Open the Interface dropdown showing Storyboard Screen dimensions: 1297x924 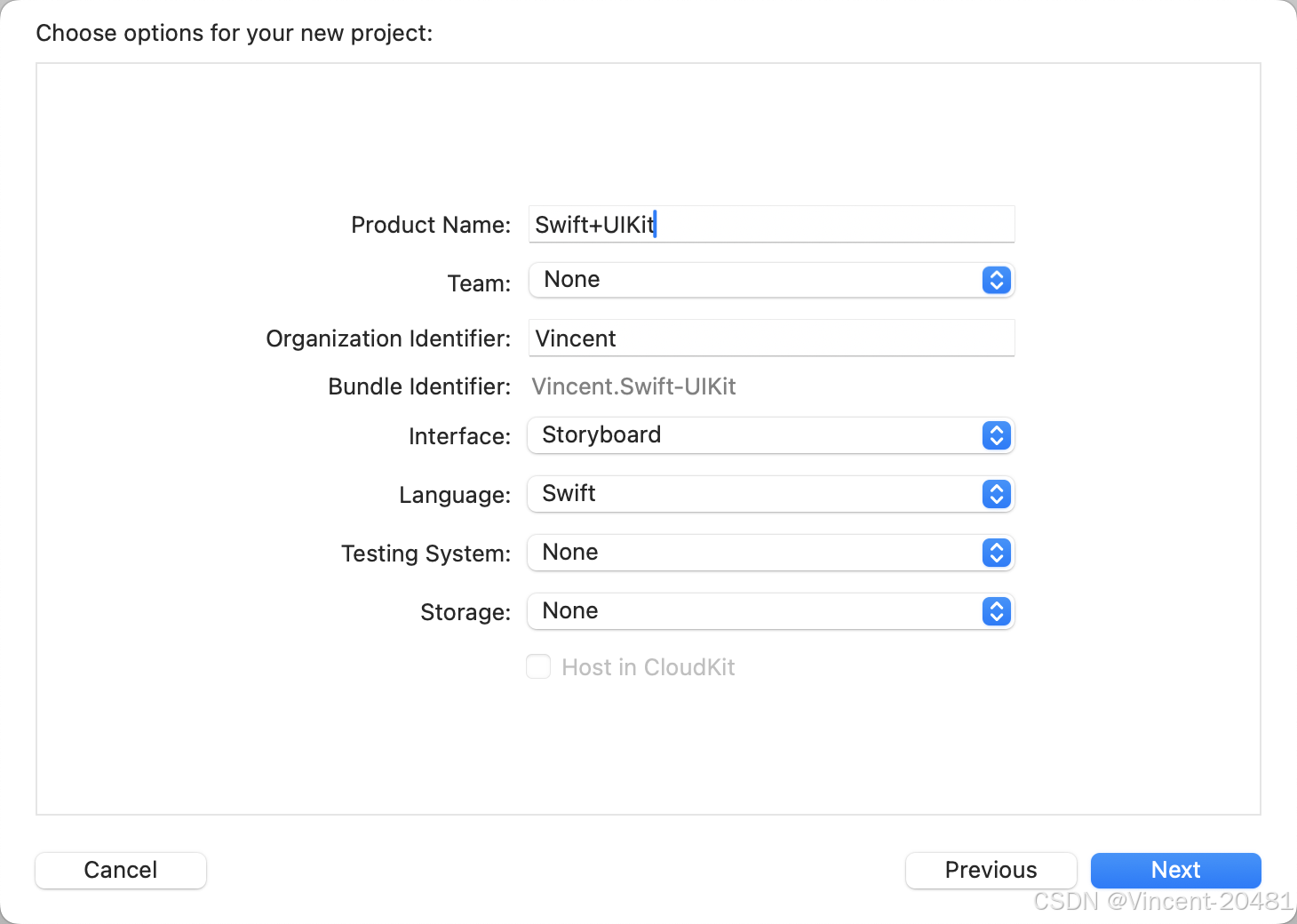pyautogui.click(x=771, y=435)
